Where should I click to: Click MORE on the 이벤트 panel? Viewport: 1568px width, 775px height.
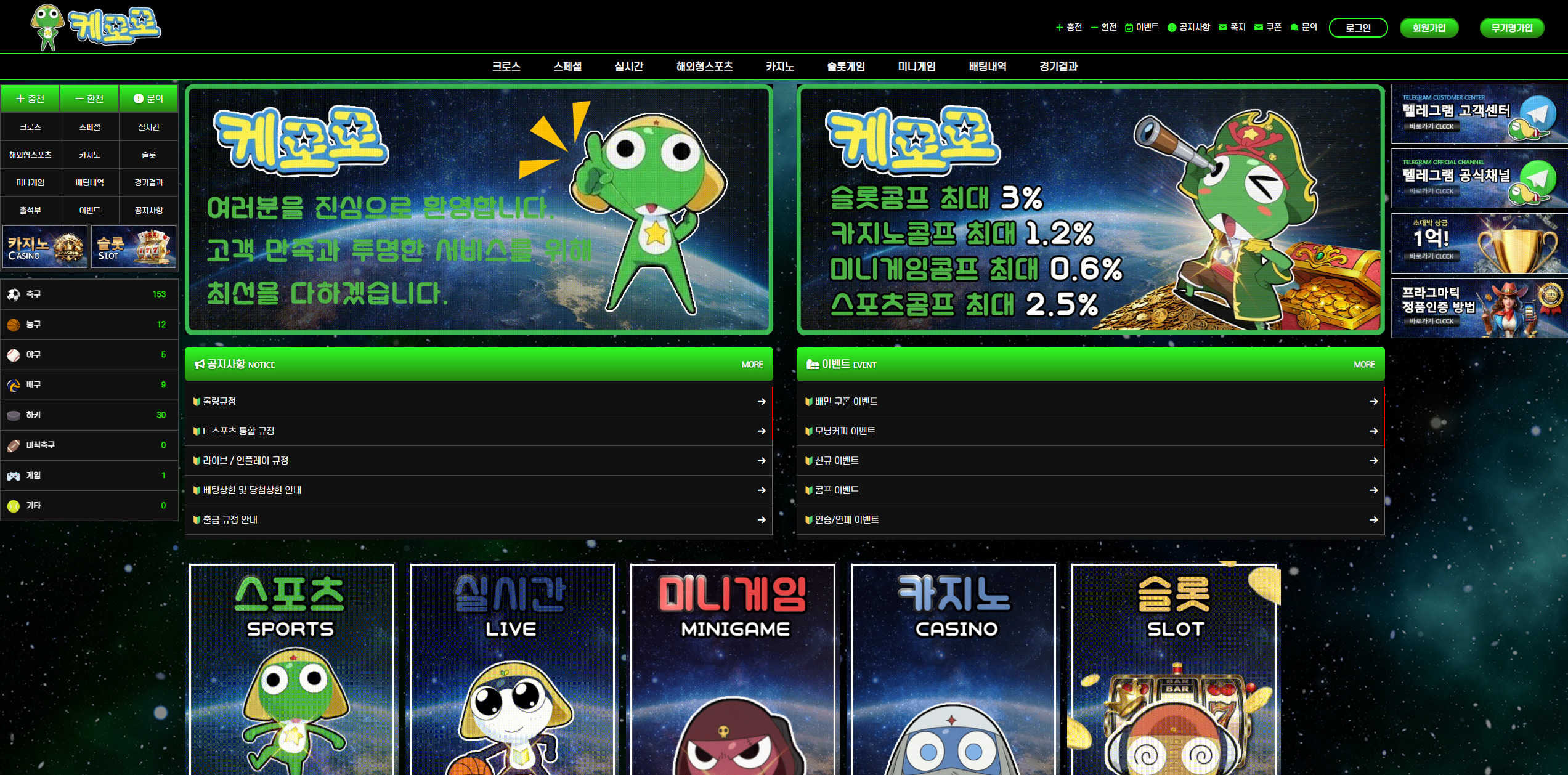pos(1364,365)
